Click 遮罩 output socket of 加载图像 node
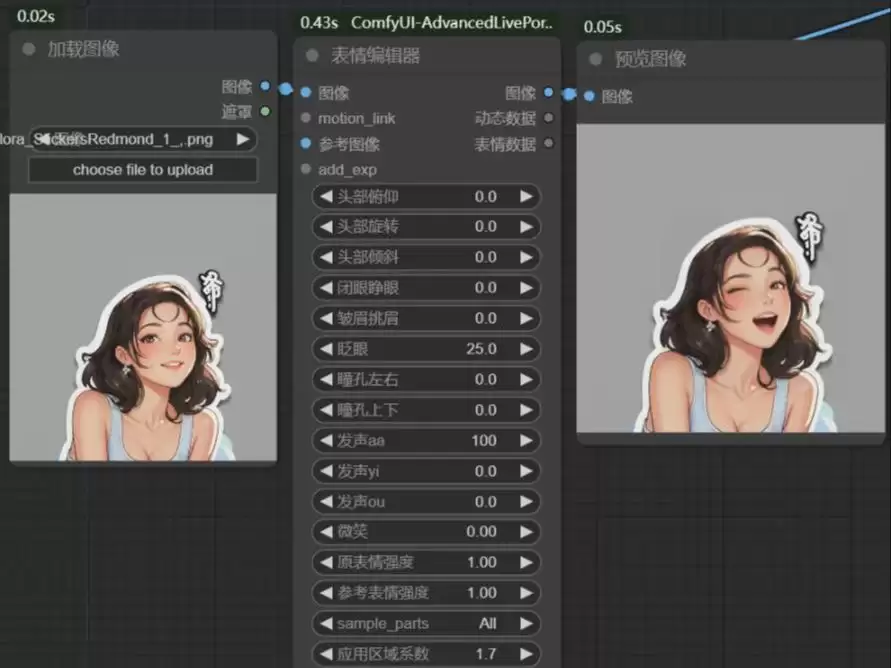This screenshot has width=891, height=668. [265, 111]
